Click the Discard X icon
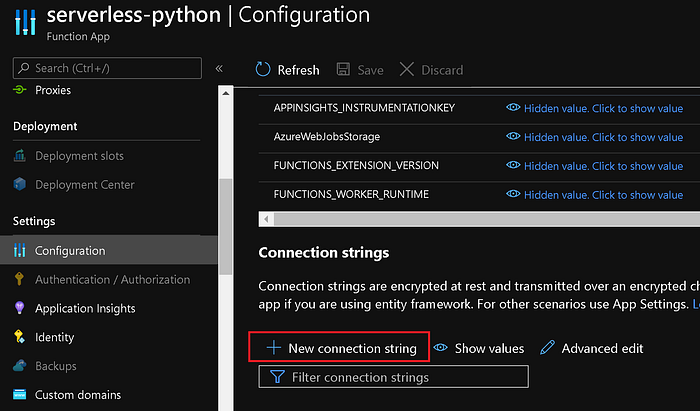 pyautogui.click(x=406, y=69)
